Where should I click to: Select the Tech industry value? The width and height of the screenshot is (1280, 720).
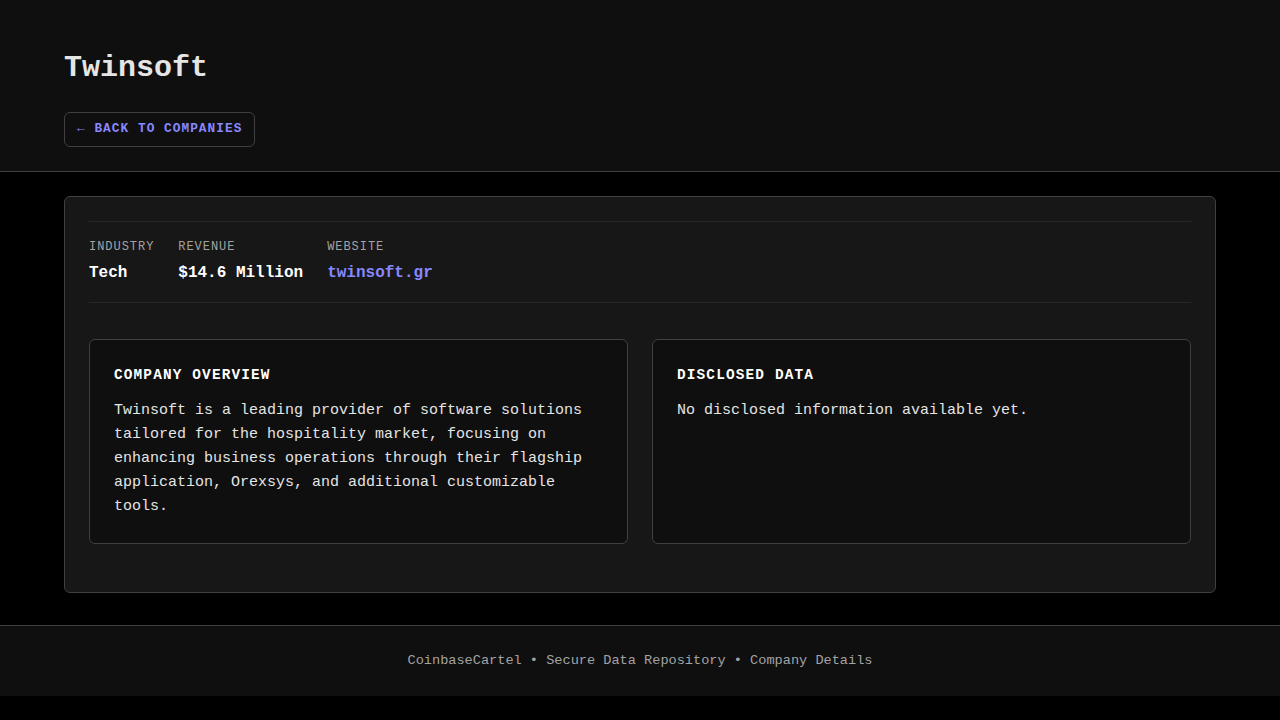(x=108, y=272)
